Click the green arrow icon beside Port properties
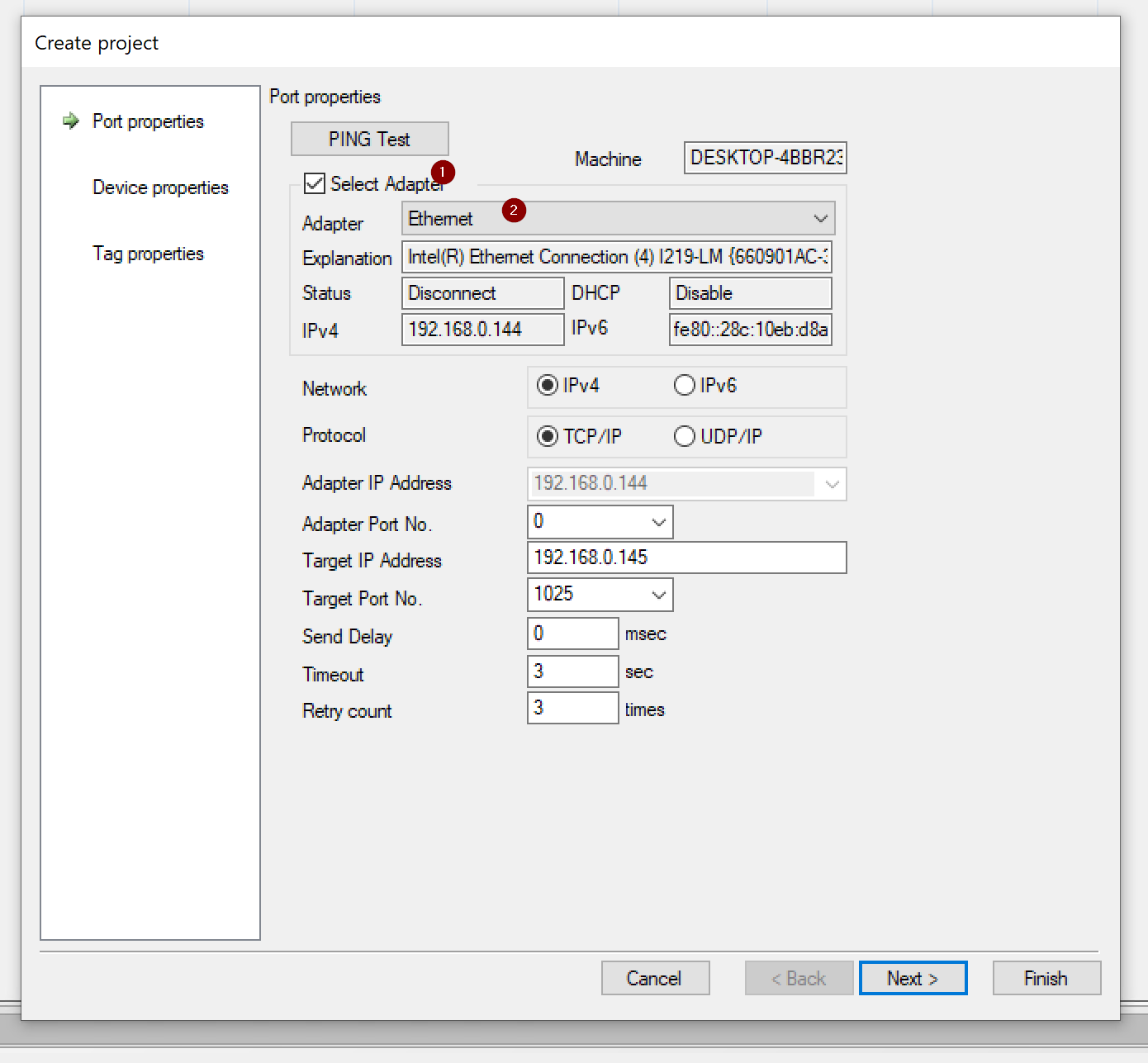Screen dimensions: 1148x1063 pos(71,121)
